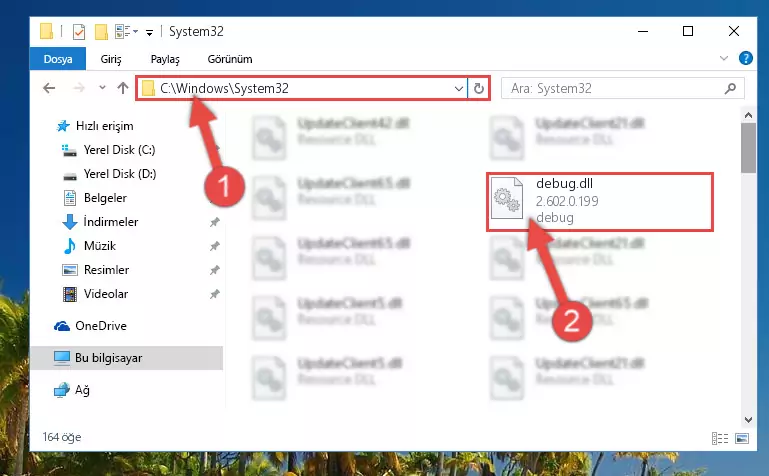Click the pin icon beside İndirmeler

coord(214,222)
